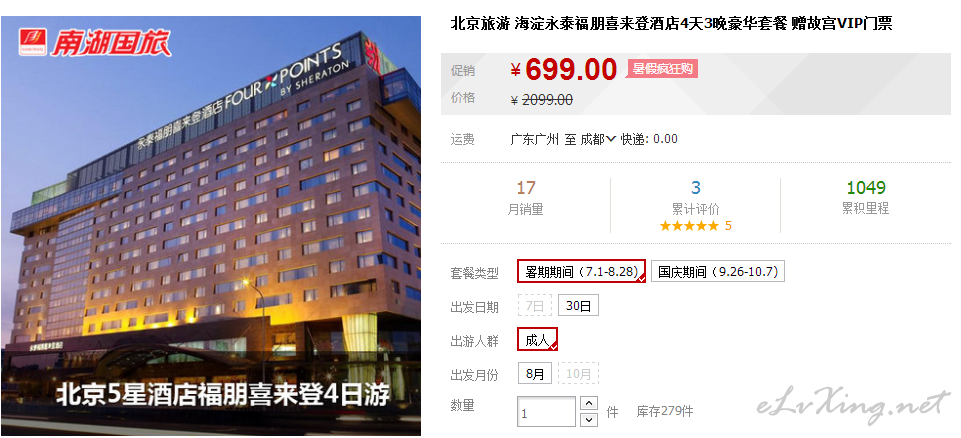Pick the 30日 departure date
961x438 pixels.
[x=578, y=306]
